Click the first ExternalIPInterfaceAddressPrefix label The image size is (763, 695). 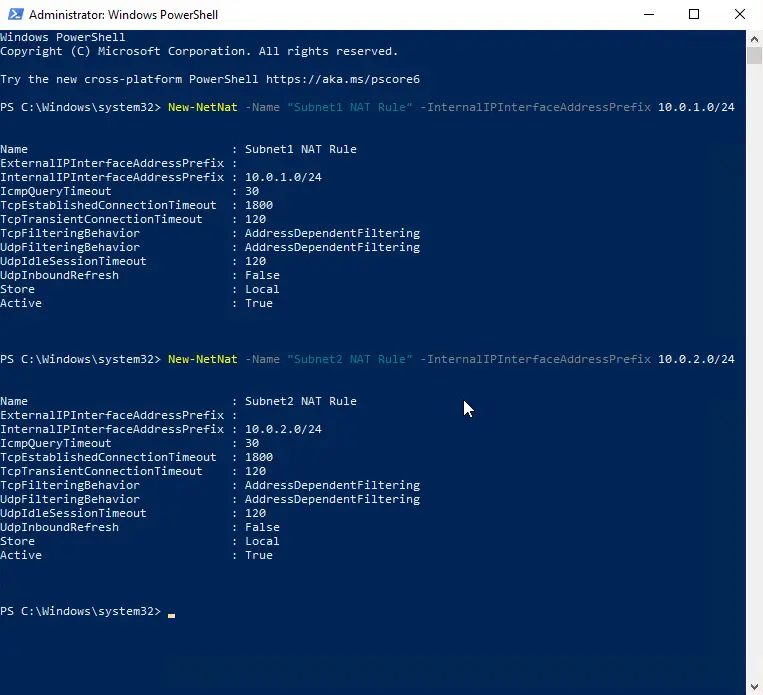click(x=112, y=164)
